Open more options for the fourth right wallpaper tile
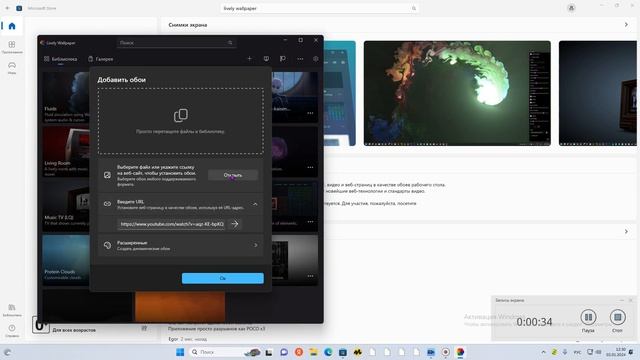Screen dimensions: 640x360 click(310, 276)
